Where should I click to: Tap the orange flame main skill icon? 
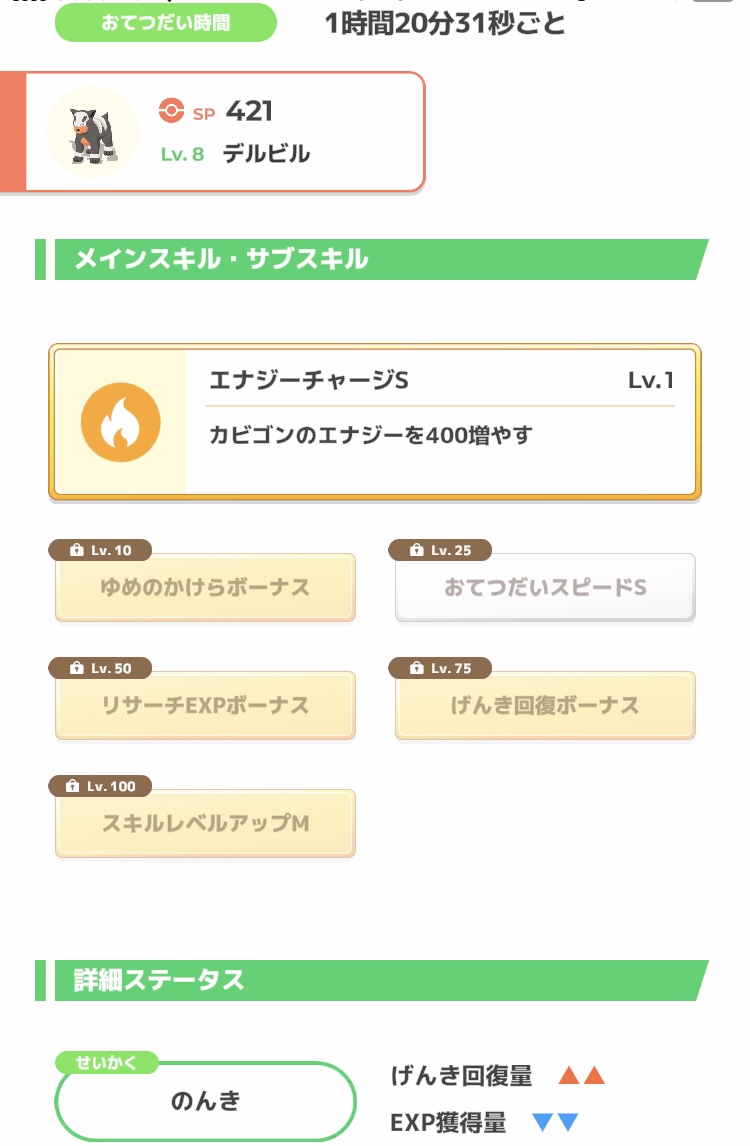121,422
